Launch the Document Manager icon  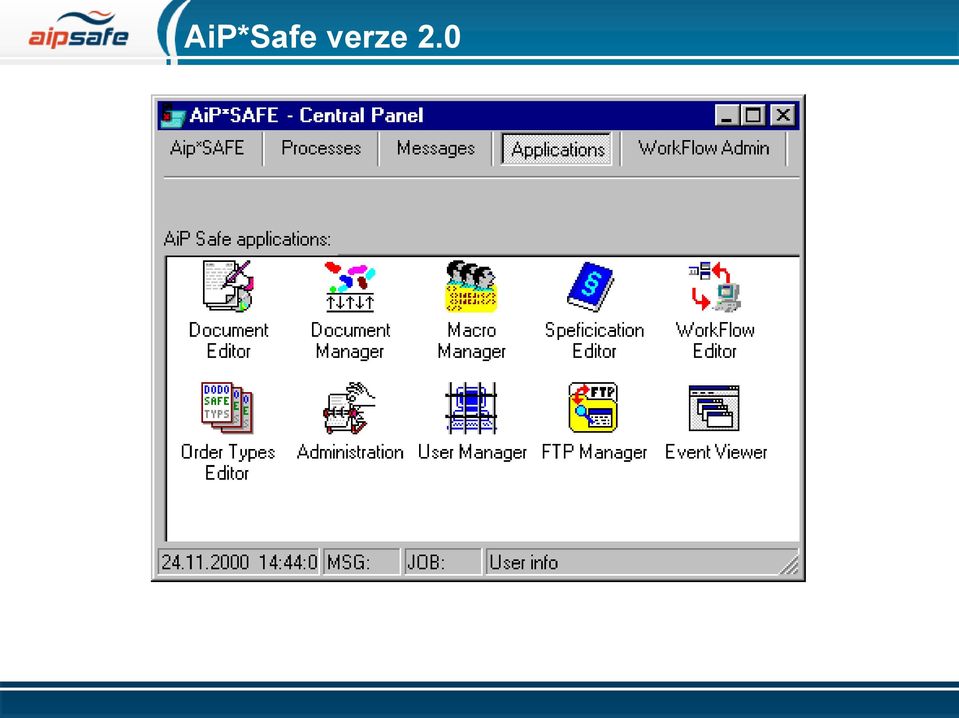(350, 286)
